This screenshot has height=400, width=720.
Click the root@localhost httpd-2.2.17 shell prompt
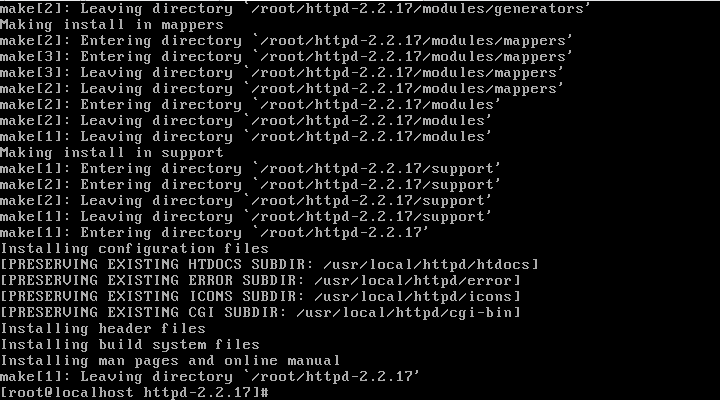pyautogui.click(x=134, y=393)
